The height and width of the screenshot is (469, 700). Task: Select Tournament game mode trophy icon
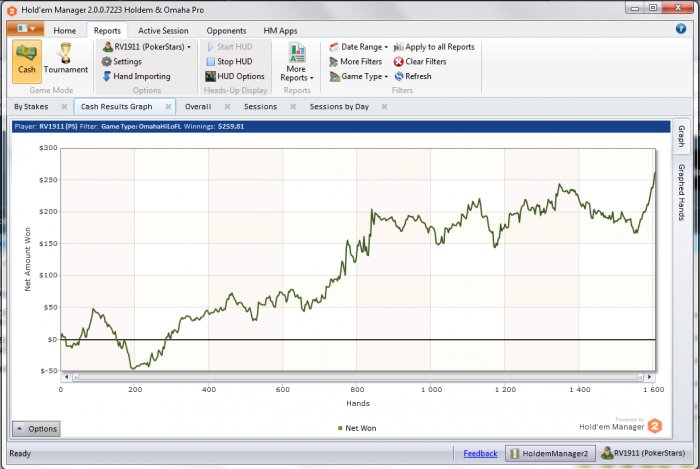pos(65,59)
